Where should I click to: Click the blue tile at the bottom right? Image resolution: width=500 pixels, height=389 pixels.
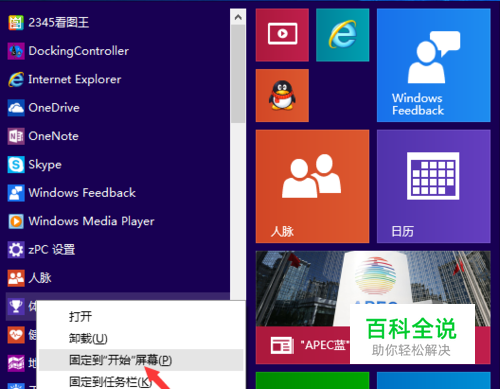[x=434, y=380]
